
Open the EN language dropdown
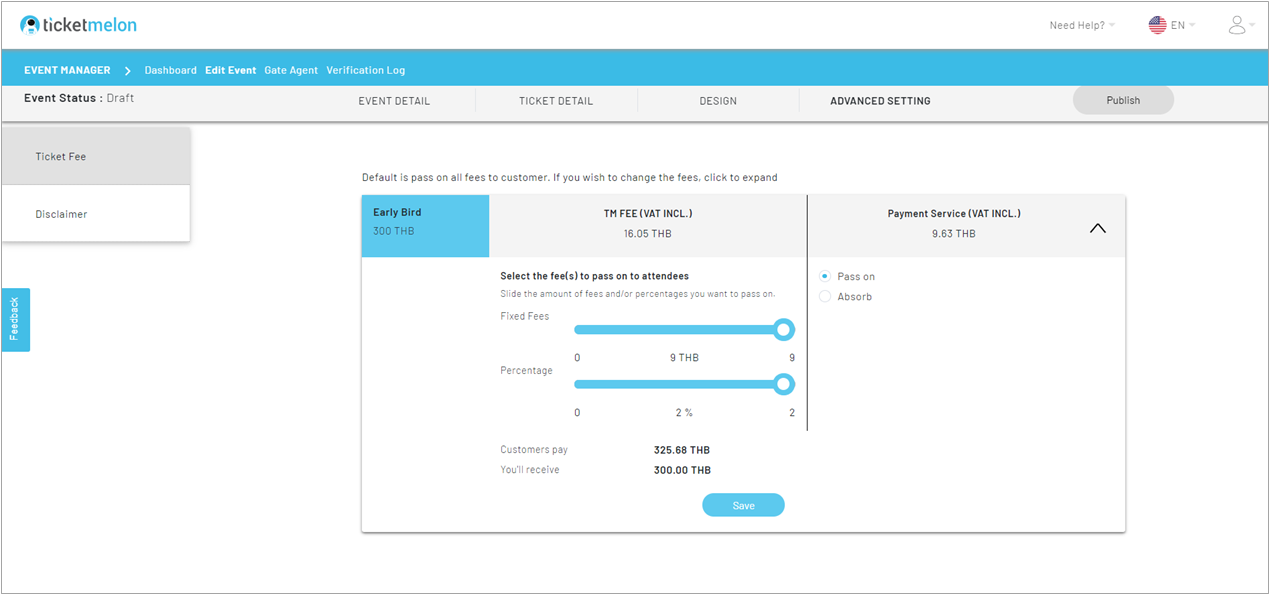[x=1183, y=25]
